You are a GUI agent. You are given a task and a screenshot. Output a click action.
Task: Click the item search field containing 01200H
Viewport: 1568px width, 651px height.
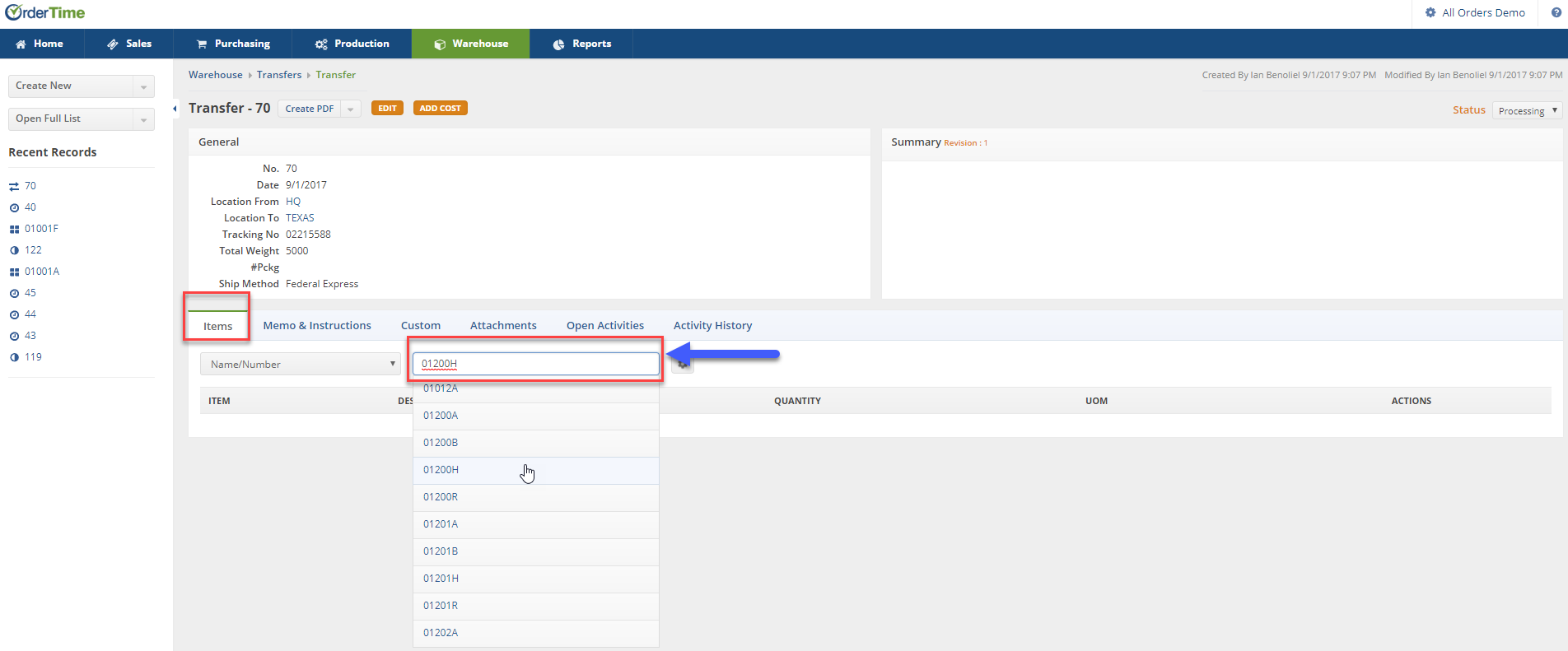coord(535,364)
